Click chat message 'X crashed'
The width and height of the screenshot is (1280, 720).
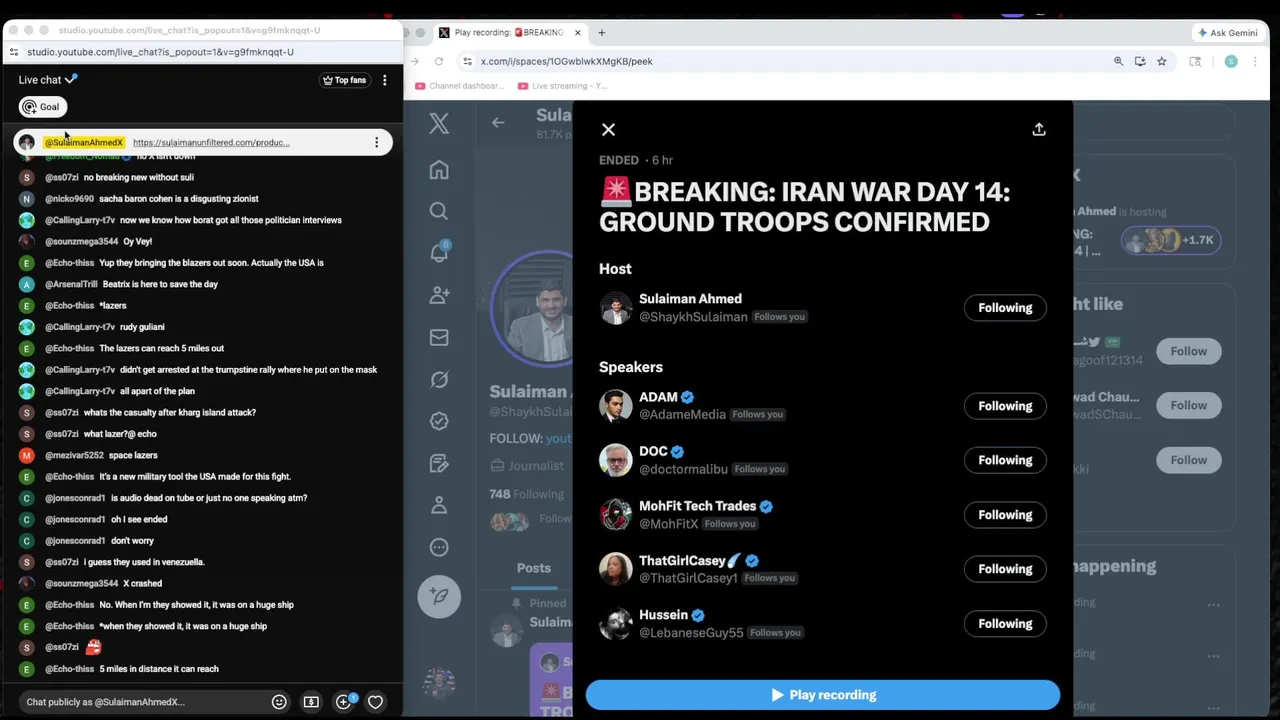tap(142, 583)
